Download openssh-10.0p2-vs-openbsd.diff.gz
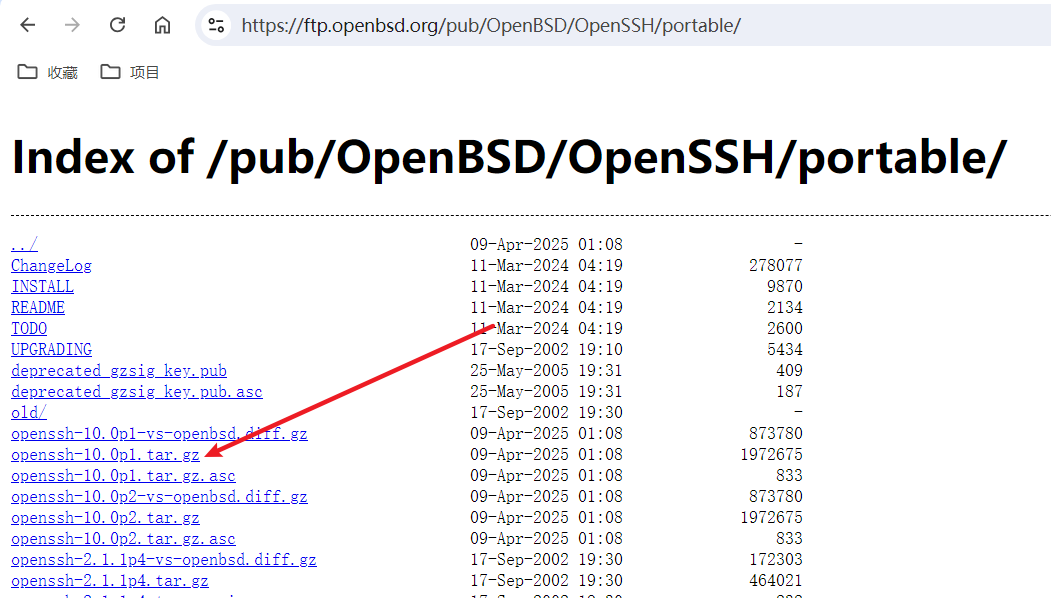 pyautogui.click(x=160, y=497)
